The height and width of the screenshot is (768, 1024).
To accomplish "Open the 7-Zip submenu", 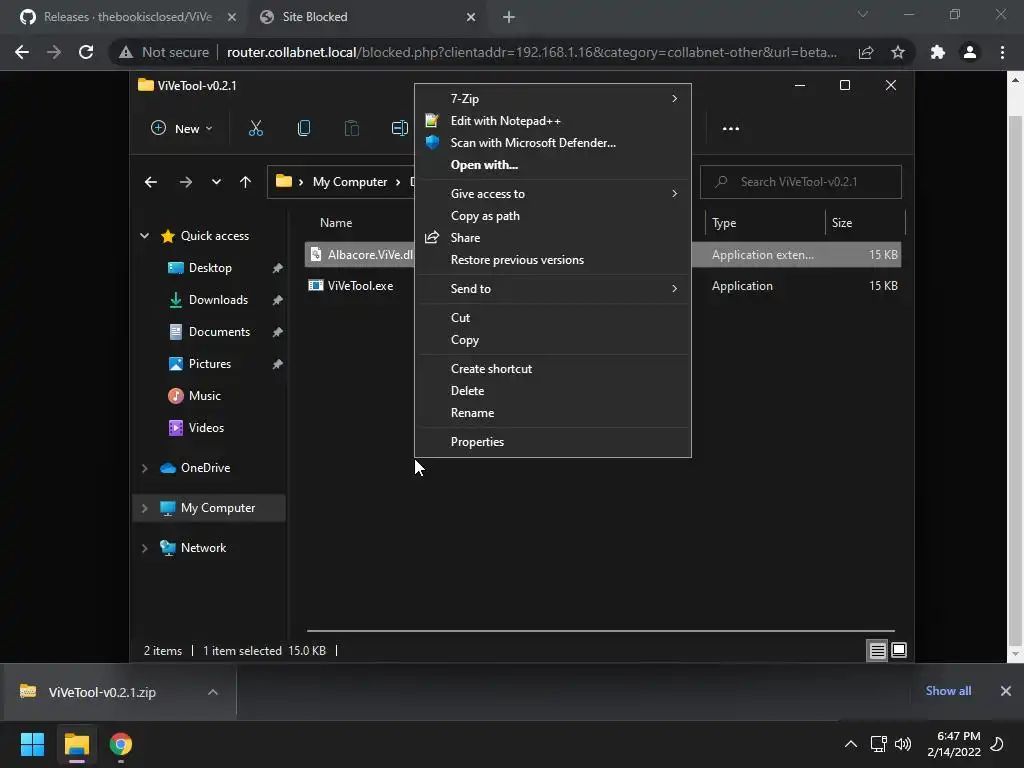I will coord(552,99).
